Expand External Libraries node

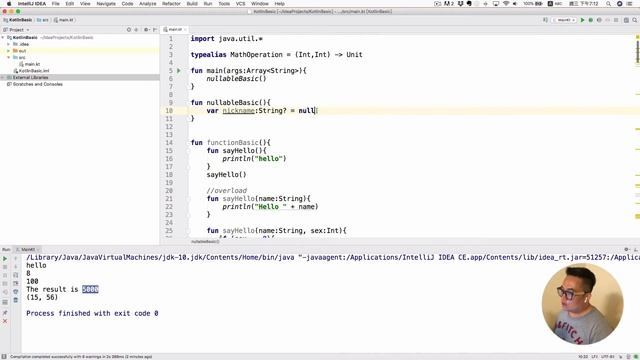(3, 78)
